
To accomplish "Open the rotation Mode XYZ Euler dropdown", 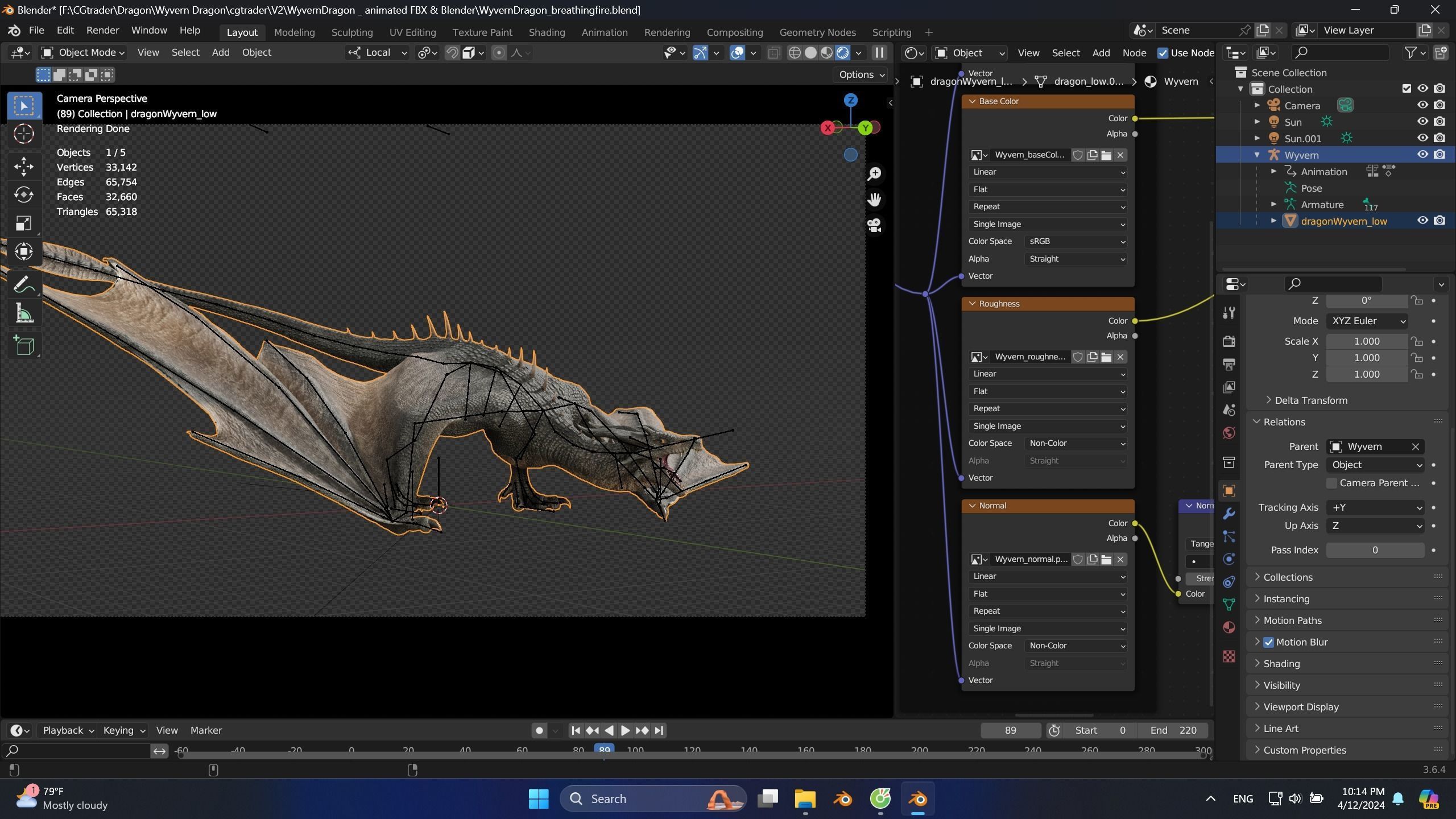I will point(1367,321).
